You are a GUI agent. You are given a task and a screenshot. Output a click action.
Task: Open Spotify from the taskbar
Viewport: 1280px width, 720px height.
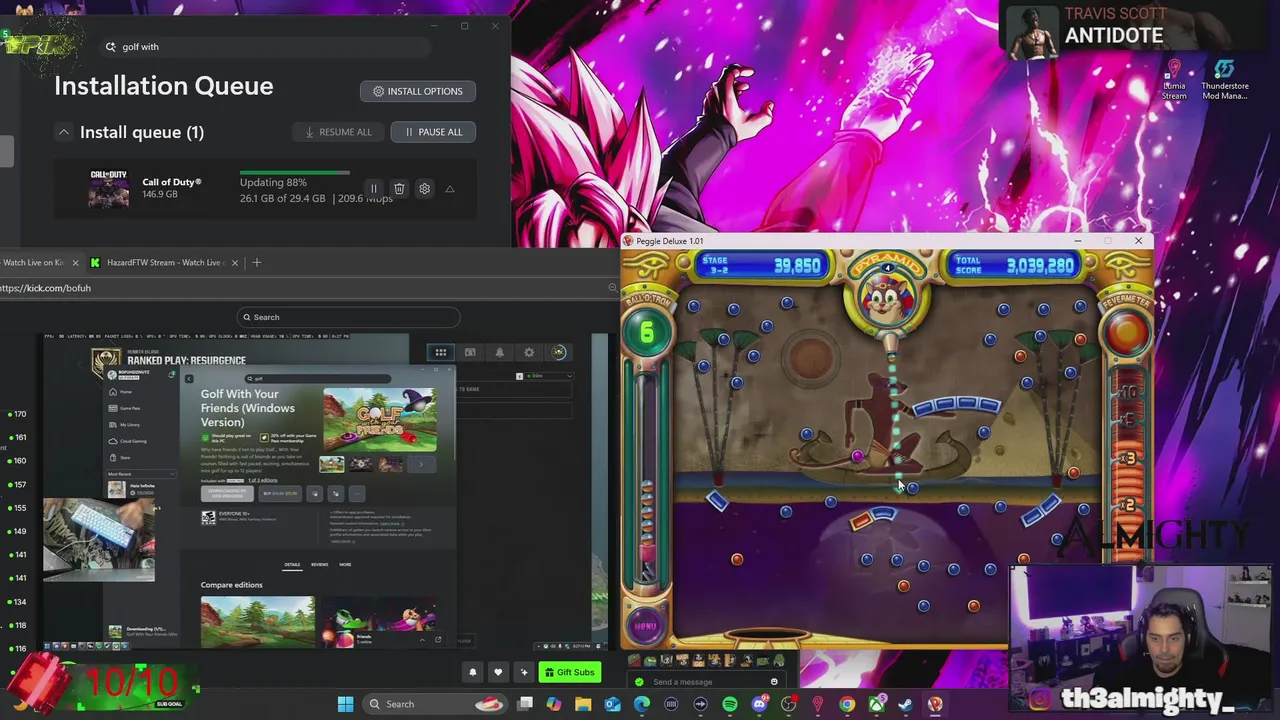click(x=730, y=704)
